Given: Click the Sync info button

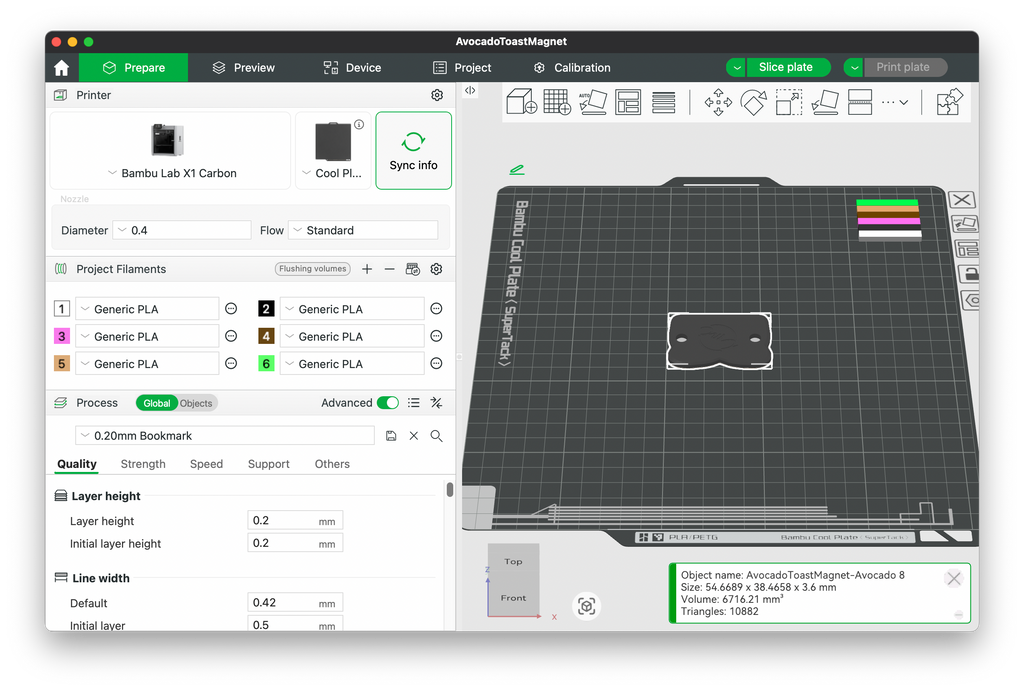Looking at the screenshot, I should (x=413, y=151).
